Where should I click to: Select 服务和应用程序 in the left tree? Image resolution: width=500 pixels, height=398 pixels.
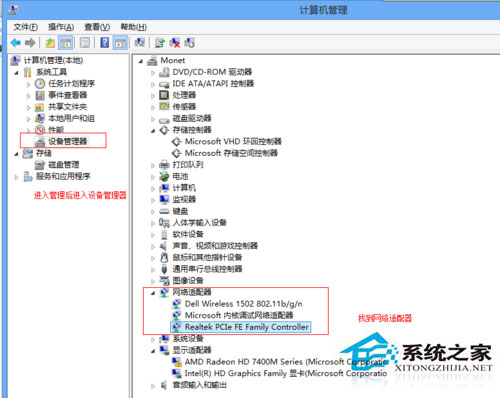coord(63,176)
